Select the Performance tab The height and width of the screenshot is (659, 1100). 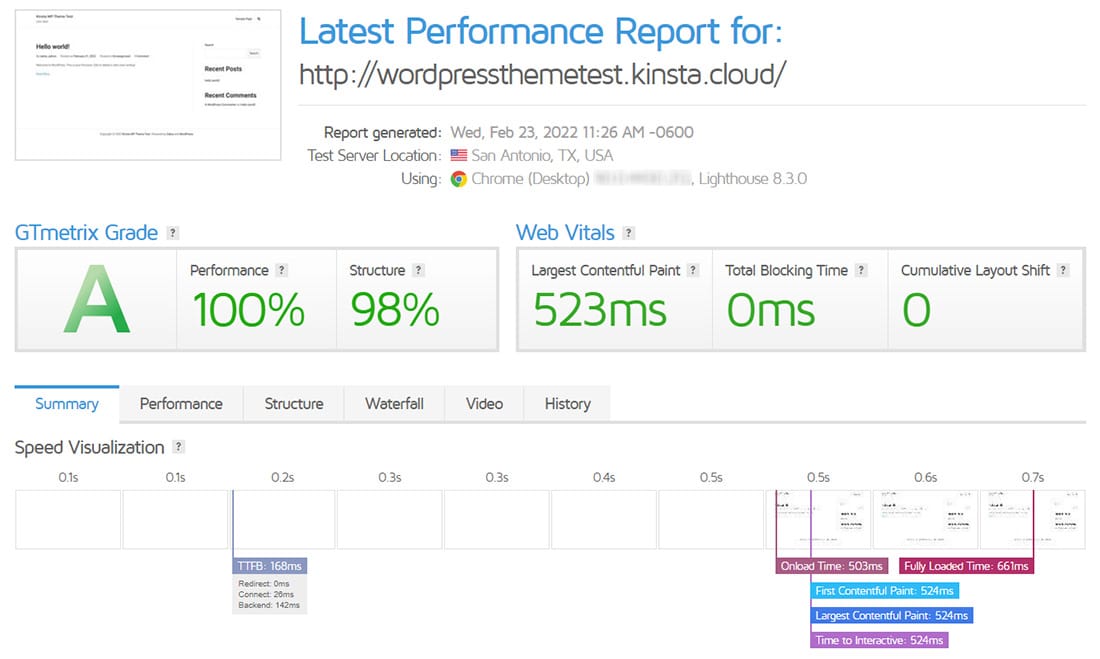click(181, 404)
